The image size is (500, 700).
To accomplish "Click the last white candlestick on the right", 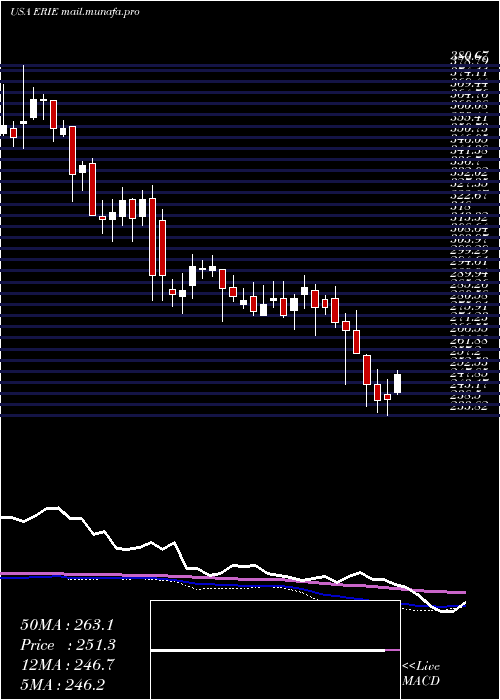I will point(397,383).
